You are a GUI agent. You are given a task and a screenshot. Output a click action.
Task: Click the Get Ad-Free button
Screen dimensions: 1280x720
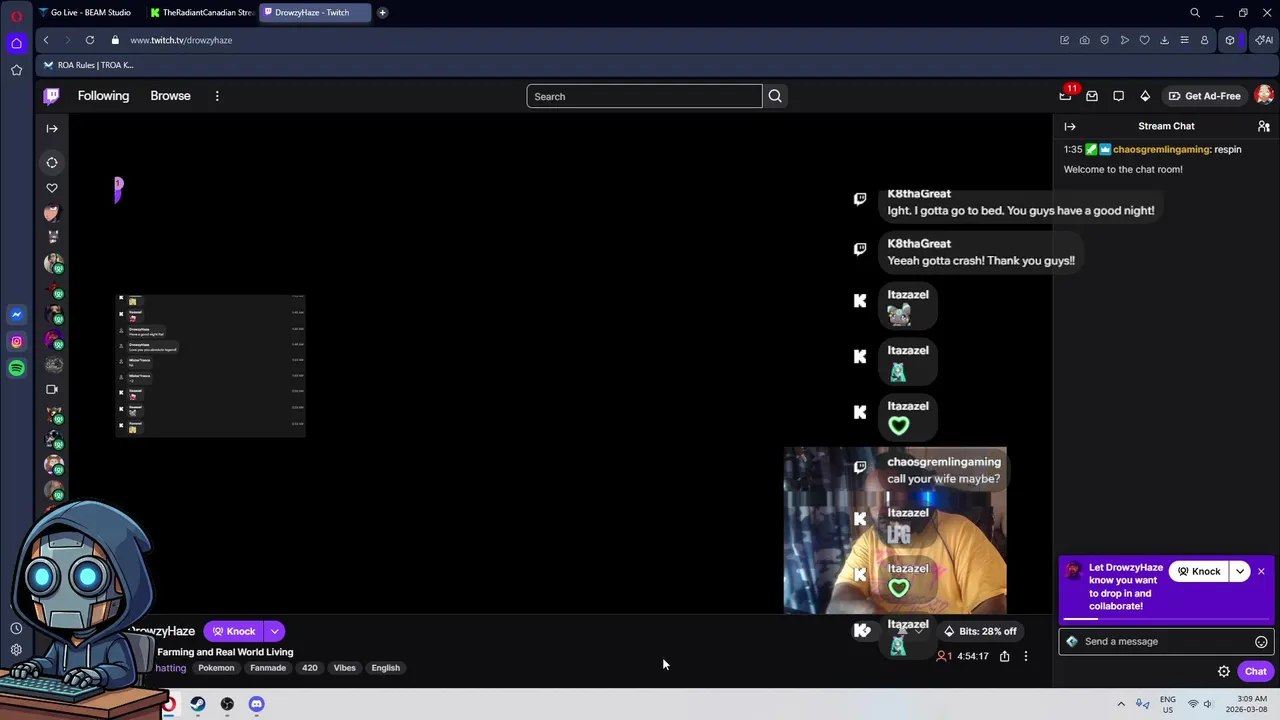(x=1204, y=96)
